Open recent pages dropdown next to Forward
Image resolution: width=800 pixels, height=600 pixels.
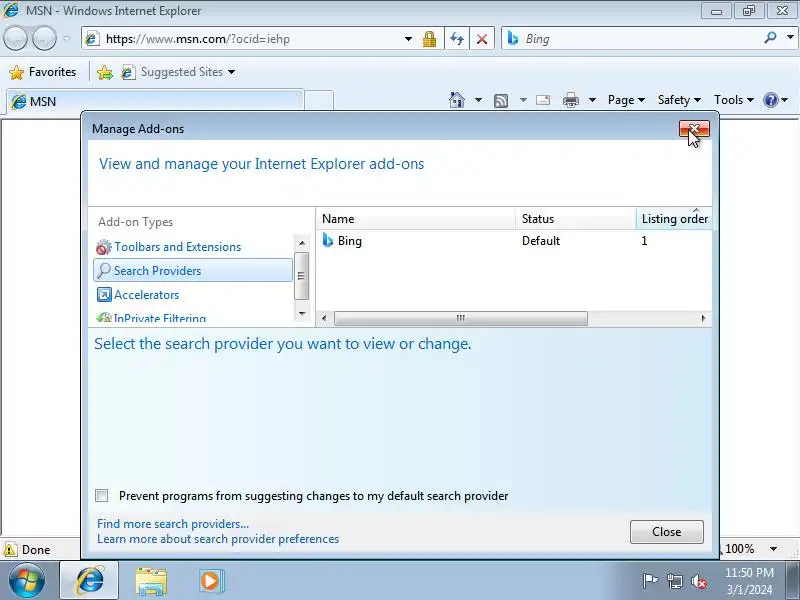point(66,39)
